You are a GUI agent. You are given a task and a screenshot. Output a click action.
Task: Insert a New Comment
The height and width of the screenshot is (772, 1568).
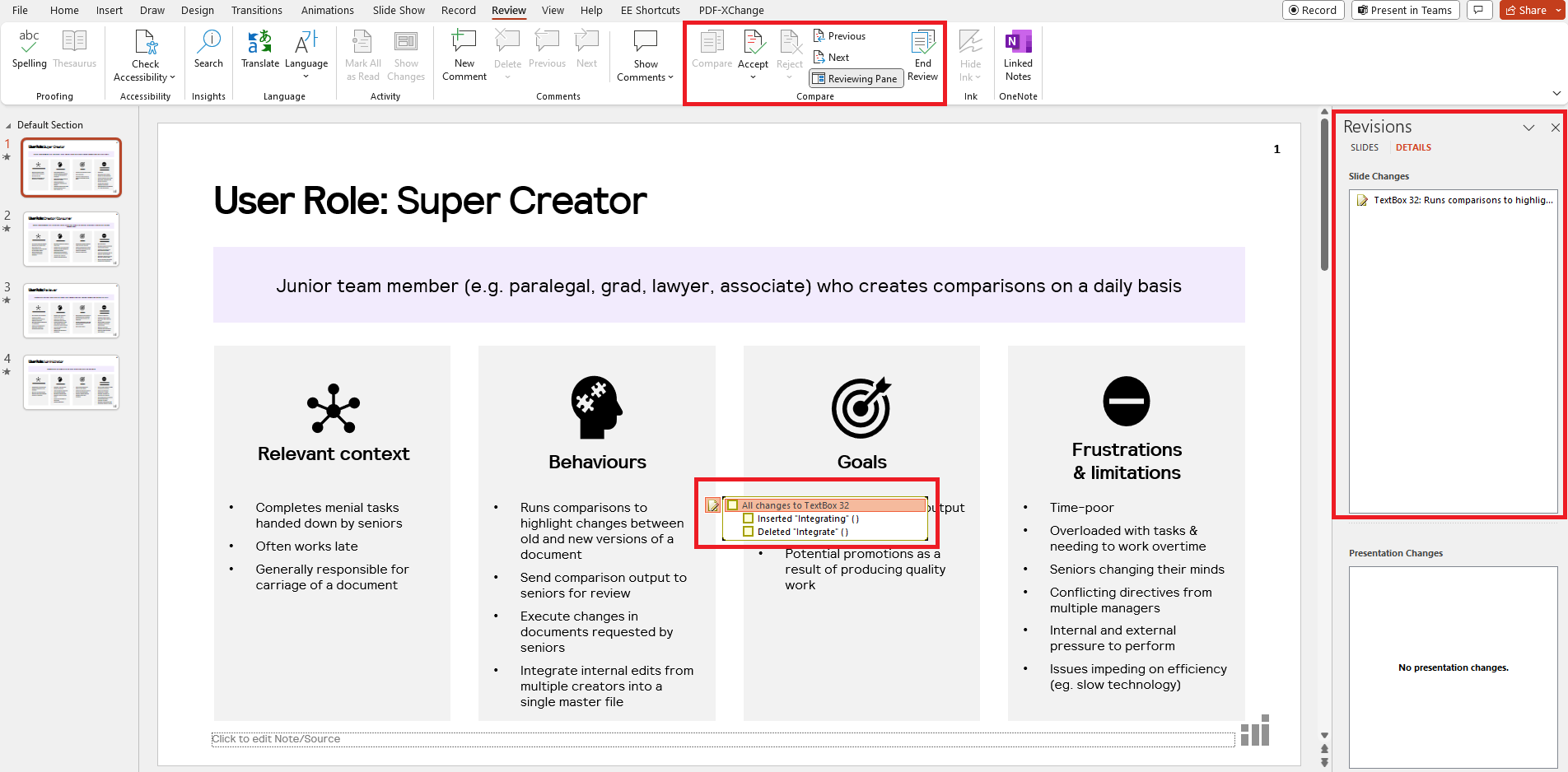(x=464, y=55)
